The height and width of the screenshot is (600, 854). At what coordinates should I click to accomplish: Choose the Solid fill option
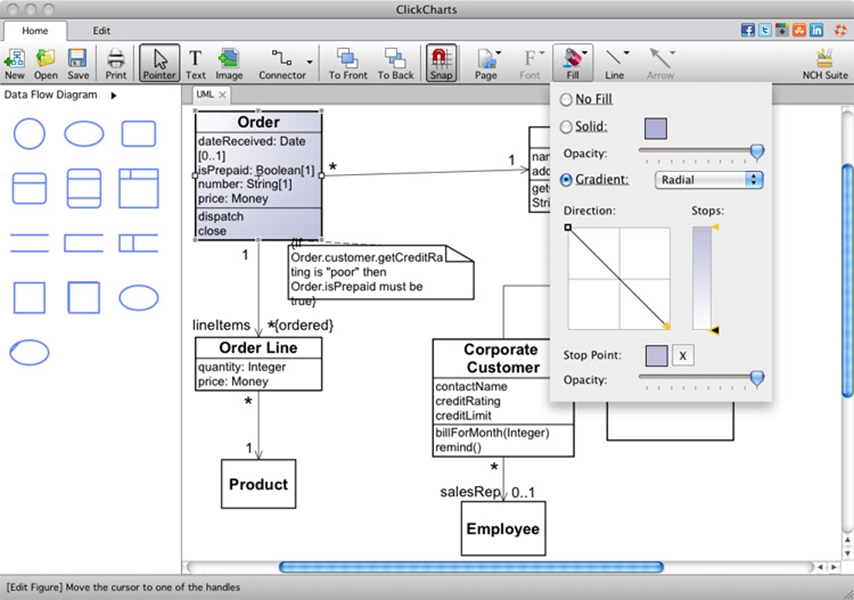[583, 126]
